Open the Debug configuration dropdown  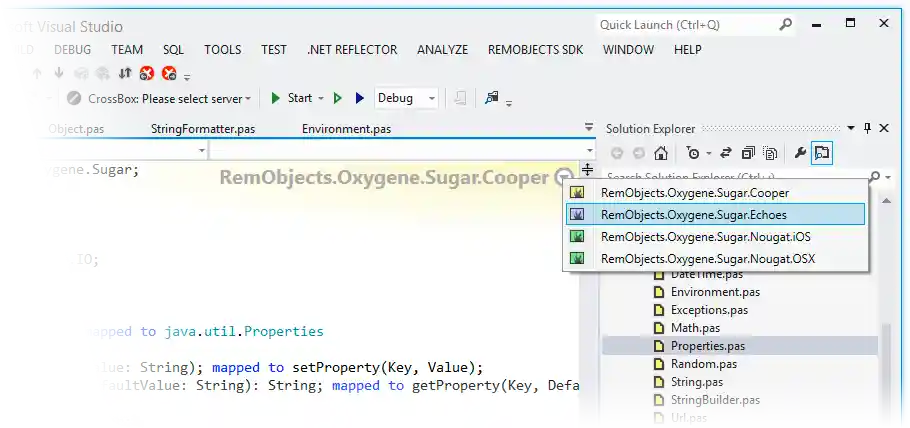click(x=432, y=98)
